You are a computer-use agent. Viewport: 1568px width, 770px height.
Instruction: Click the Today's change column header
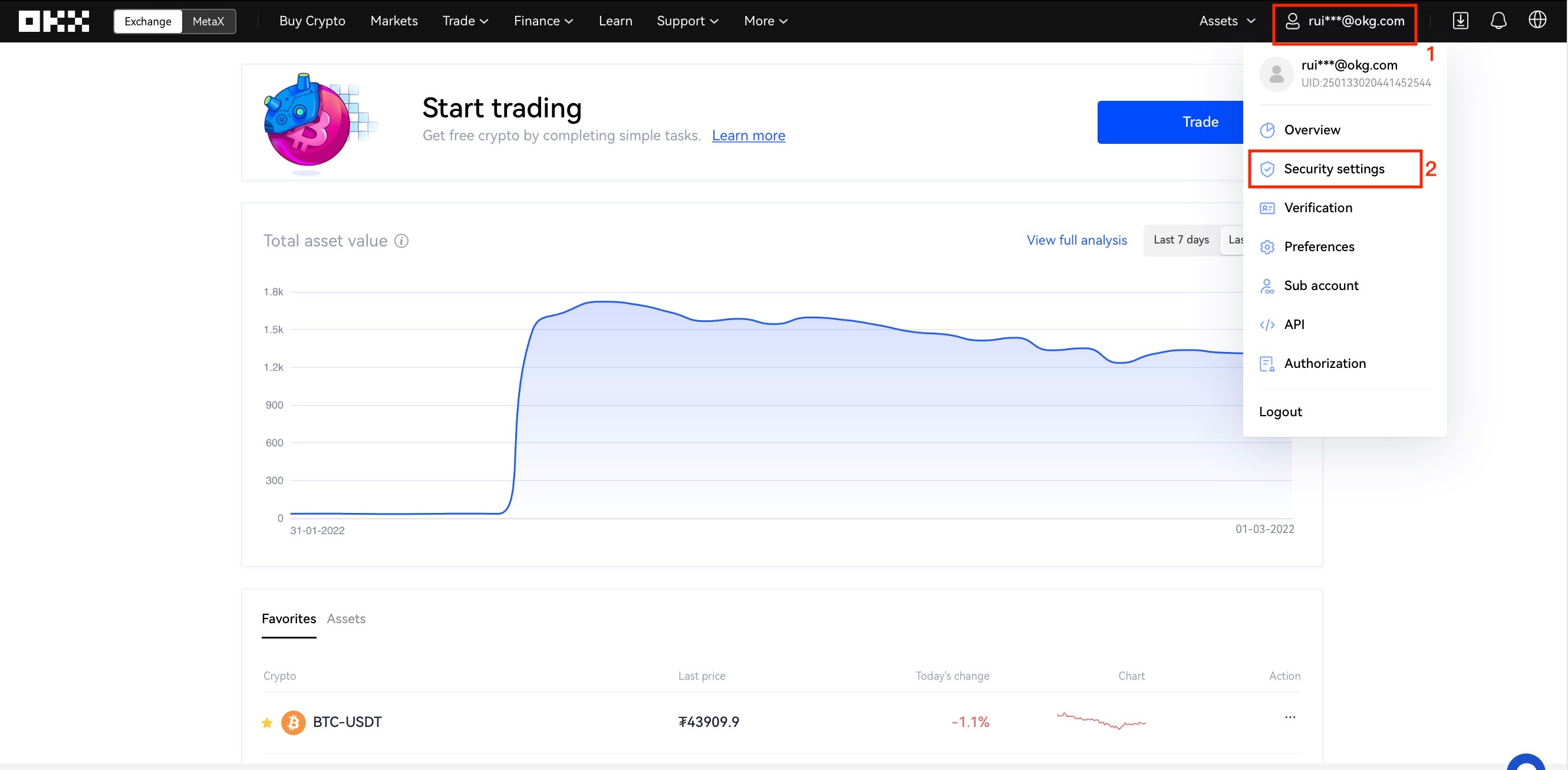point(952,676)
